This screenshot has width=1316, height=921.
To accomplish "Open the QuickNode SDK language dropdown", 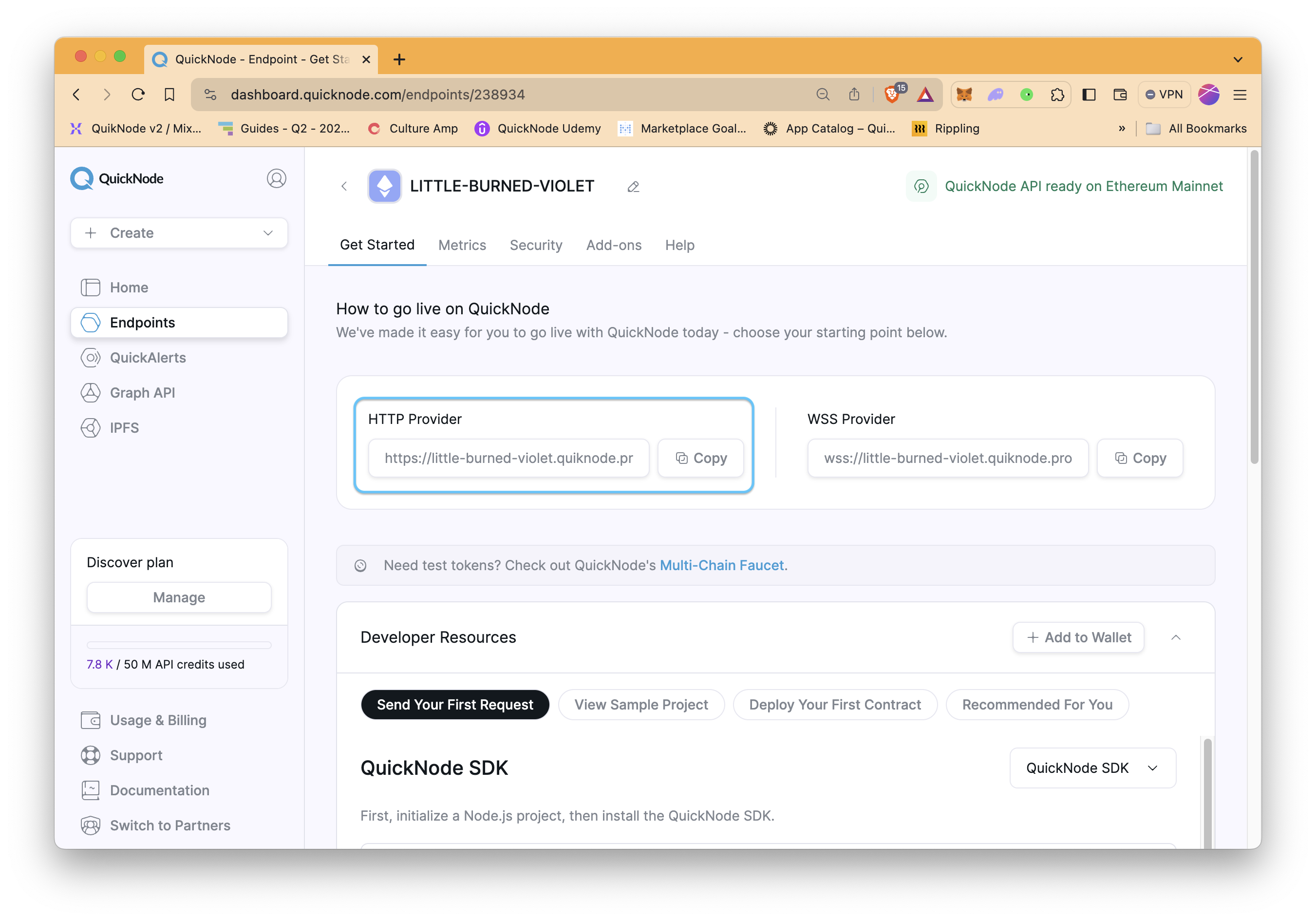I will (1092, 768).
